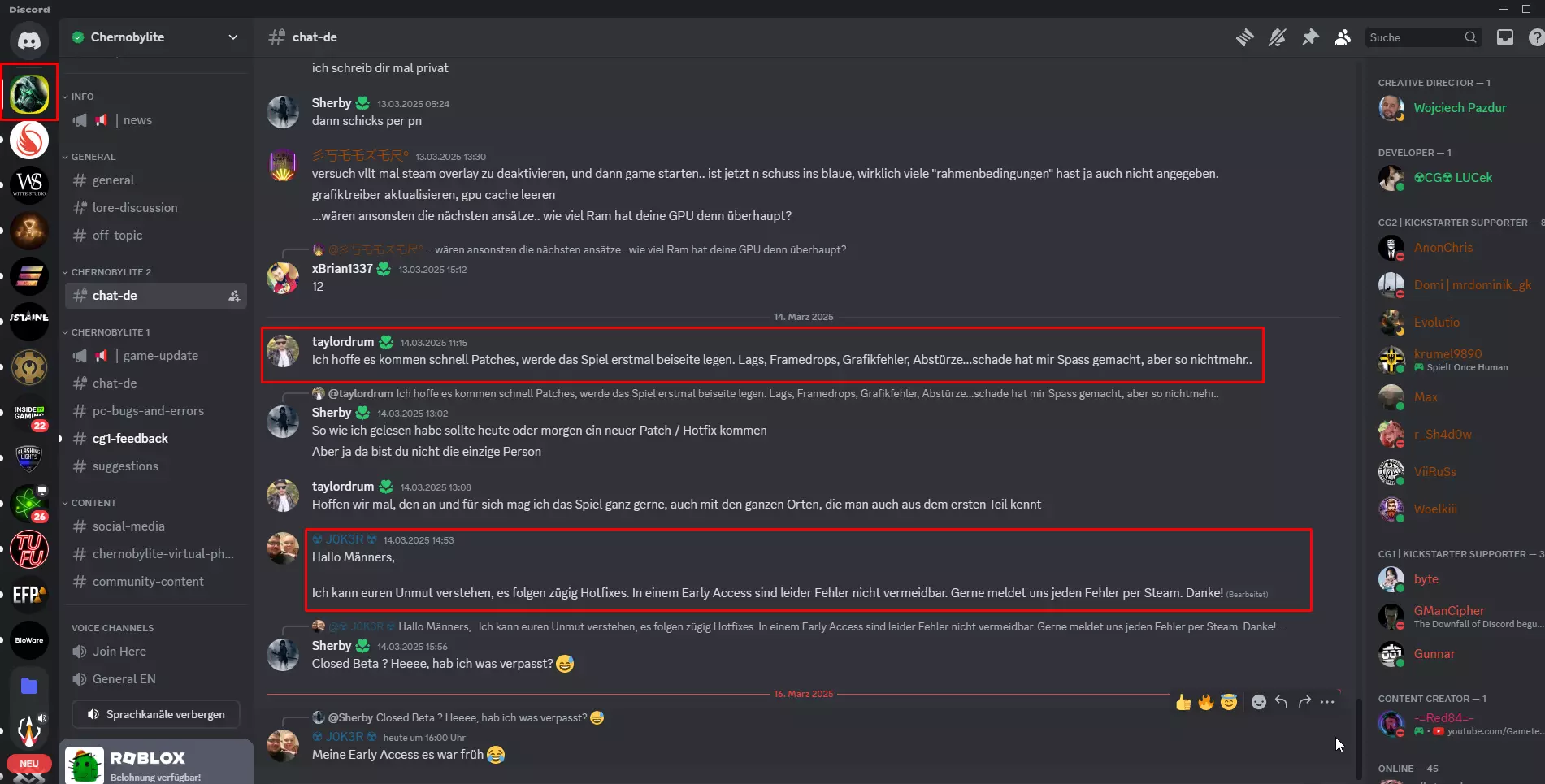The height and width of the screenshot is (784, 1545).
Task: Open the inbox tray icon
Action: click(x=1505, y=37)
